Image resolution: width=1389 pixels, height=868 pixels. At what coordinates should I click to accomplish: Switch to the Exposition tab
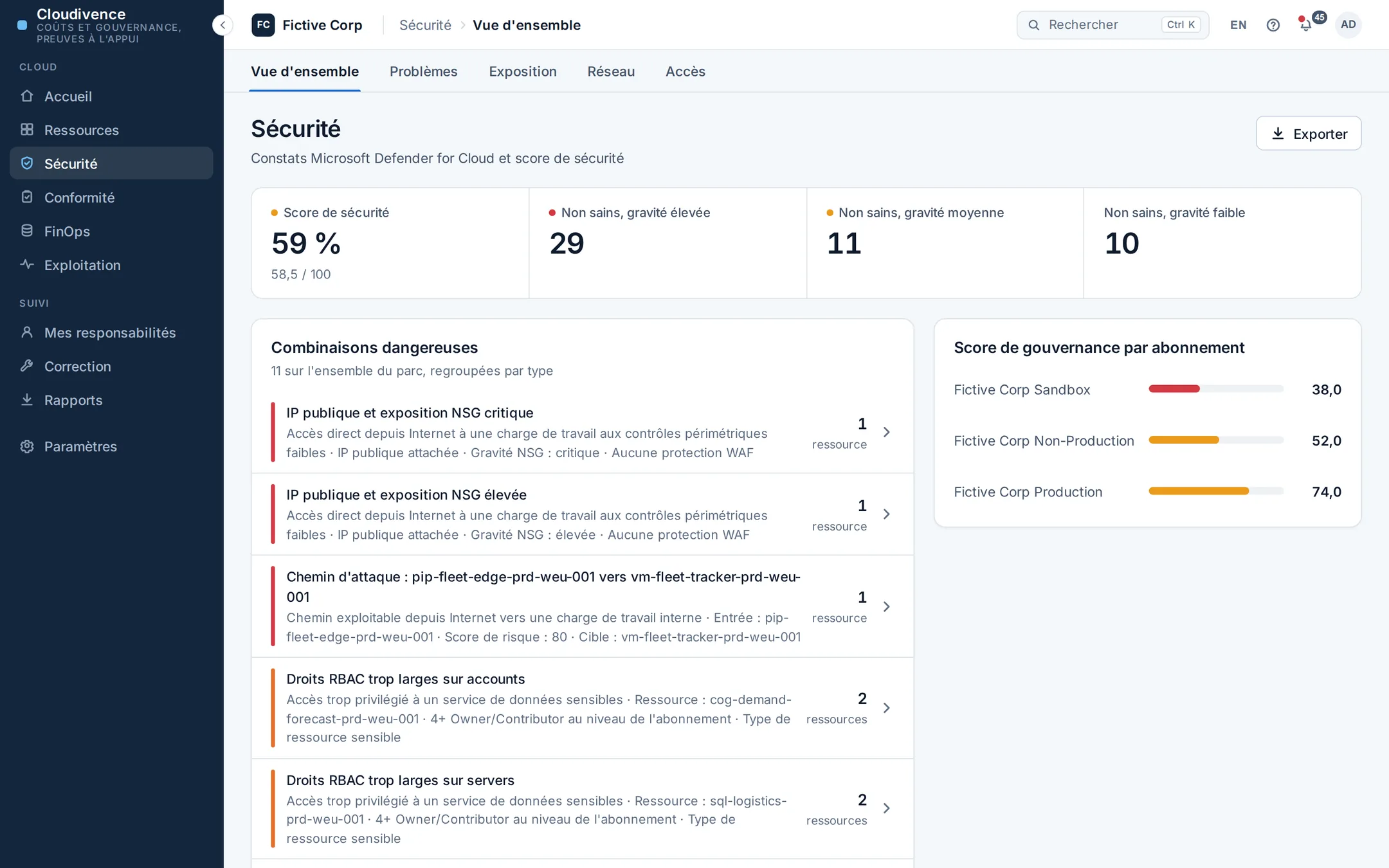[522, 71]
